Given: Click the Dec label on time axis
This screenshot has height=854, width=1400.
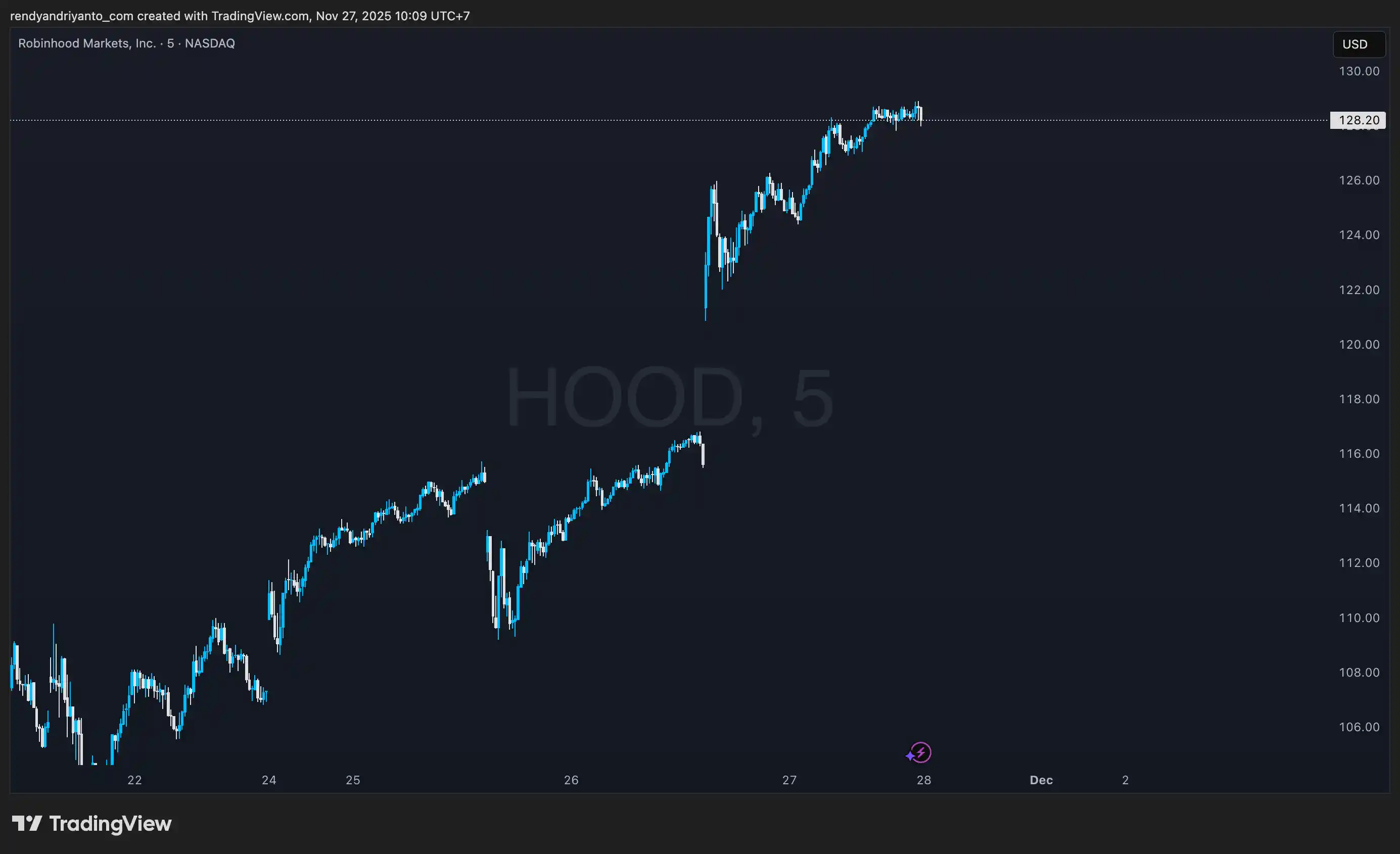Looking at the screenshot, I should [1041, 780].
